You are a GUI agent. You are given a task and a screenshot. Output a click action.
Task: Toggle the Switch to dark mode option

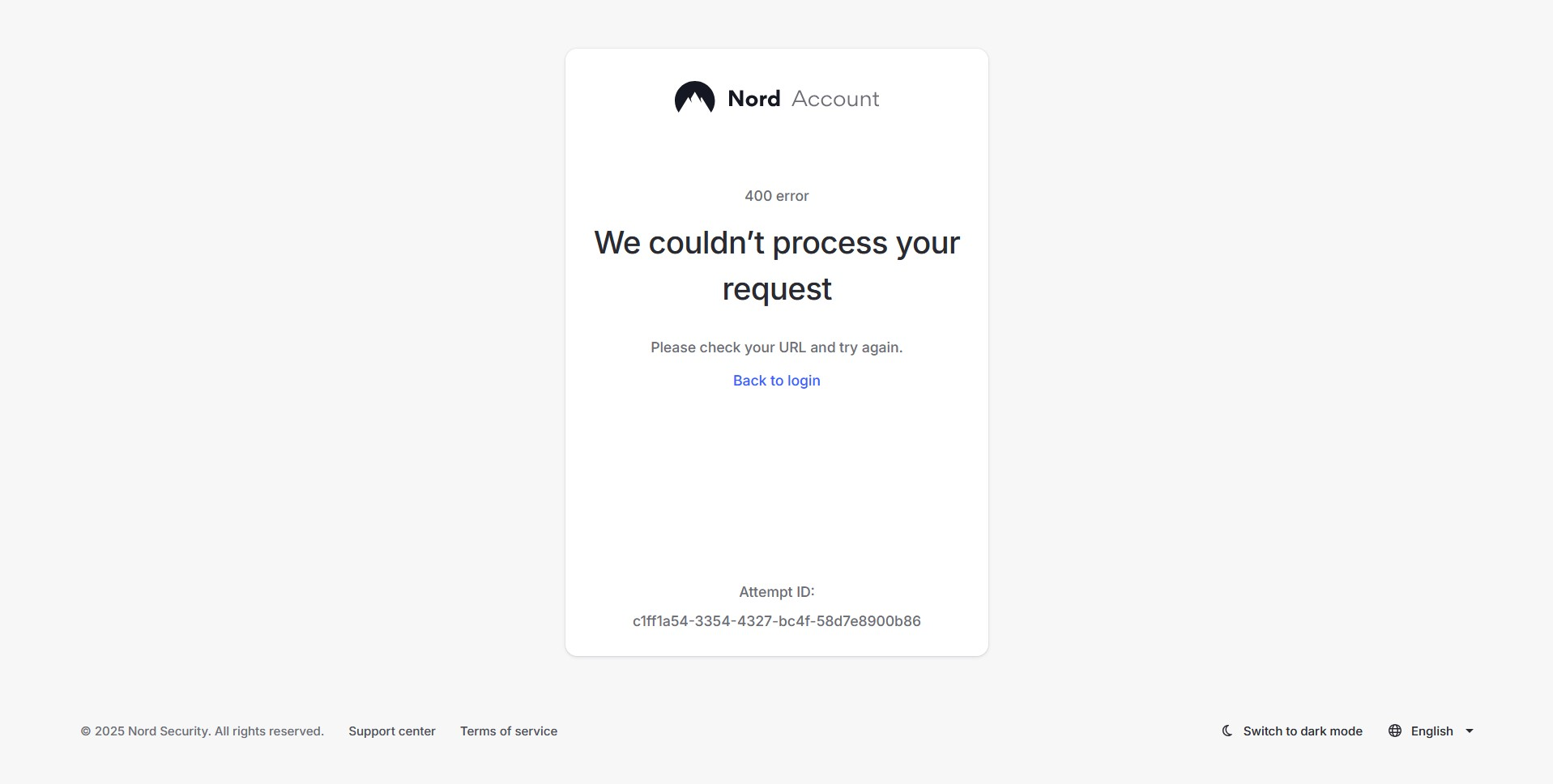(x=1302, y=731)
